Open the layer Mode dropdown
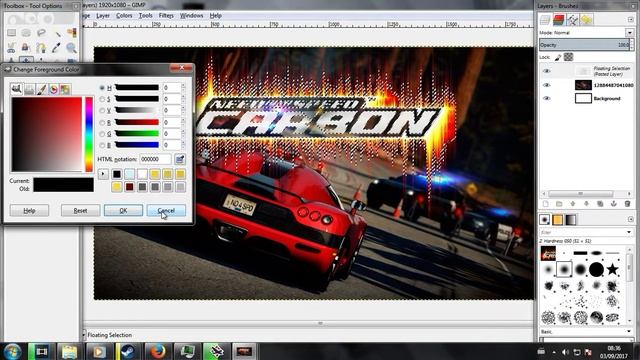This screenshot has width=640, height=360. [x=630, y=32]
